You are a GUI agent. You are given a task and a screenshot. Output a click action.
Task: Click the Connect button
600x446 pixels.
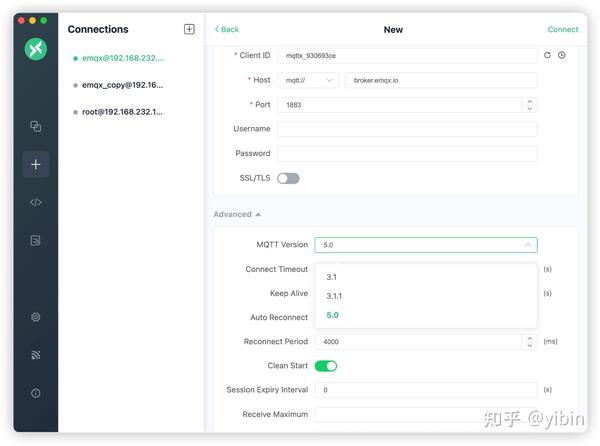point(562,29)
